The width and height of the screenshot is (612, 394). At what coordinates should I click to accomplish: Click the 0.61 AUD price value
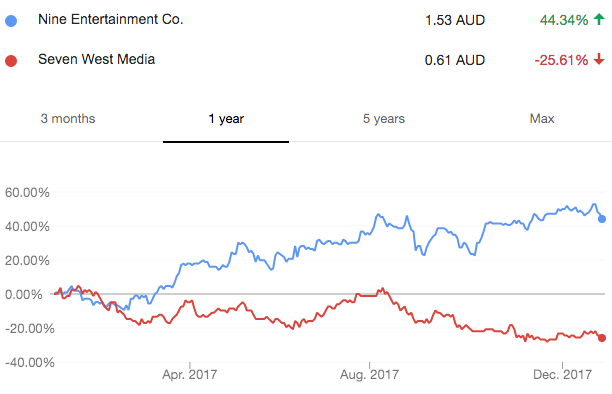pos(455,61)
